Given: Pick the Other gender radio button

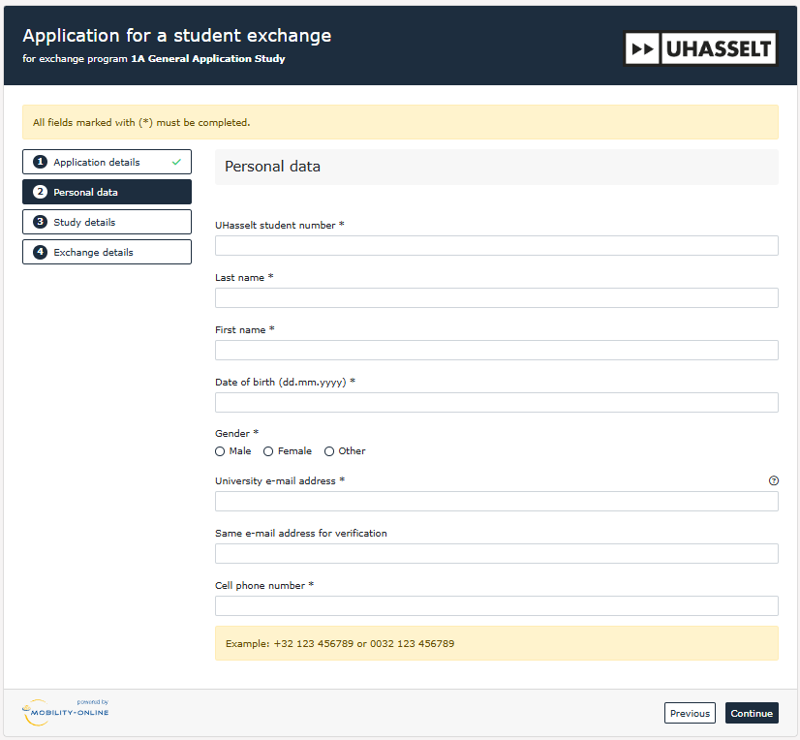Looking at the screenshot, I should pyautogui.click(x=329, y=451).
